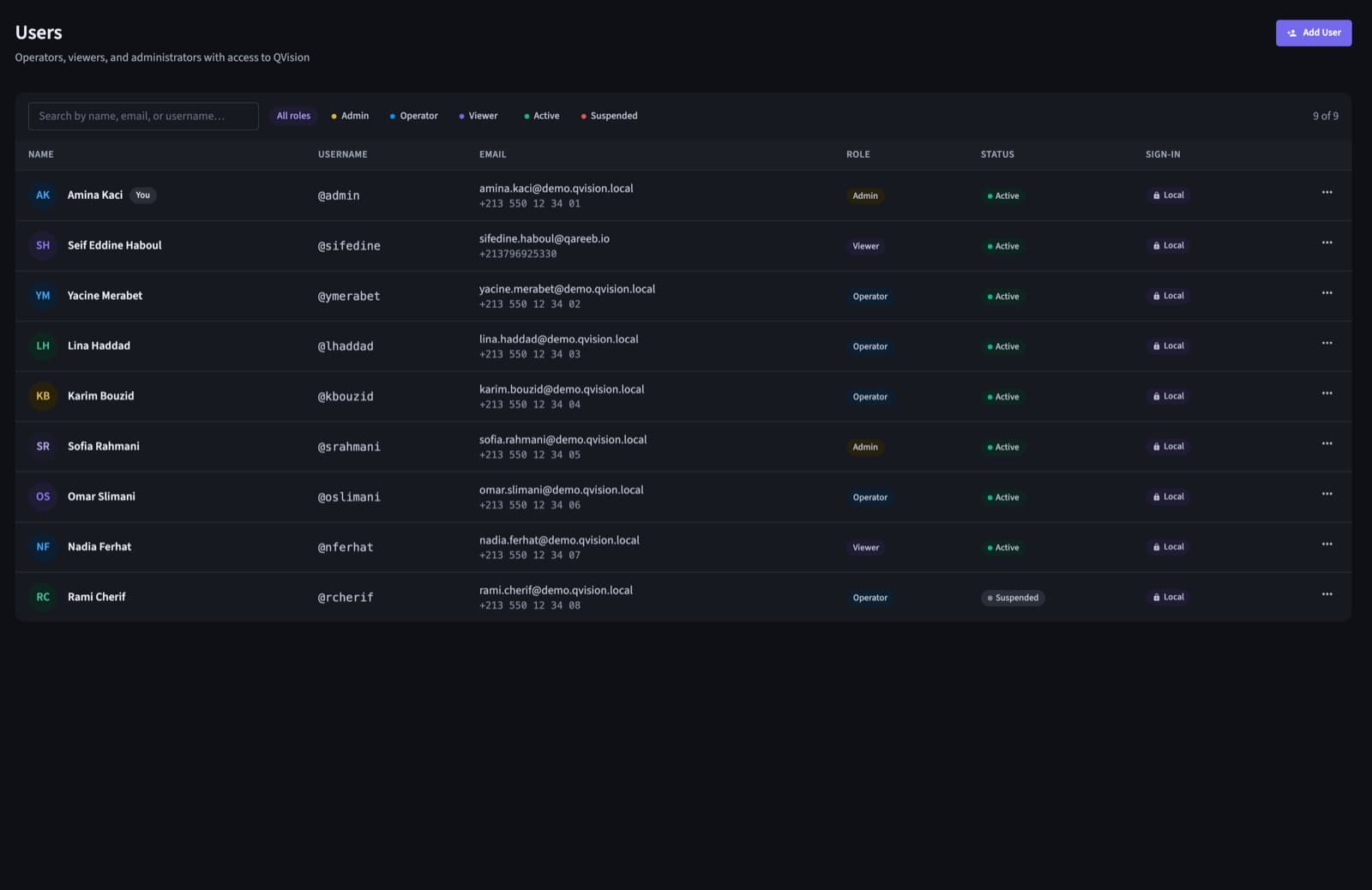Click the username @kbouzid
Viewport: 1372px width, 890px height.
346,396
